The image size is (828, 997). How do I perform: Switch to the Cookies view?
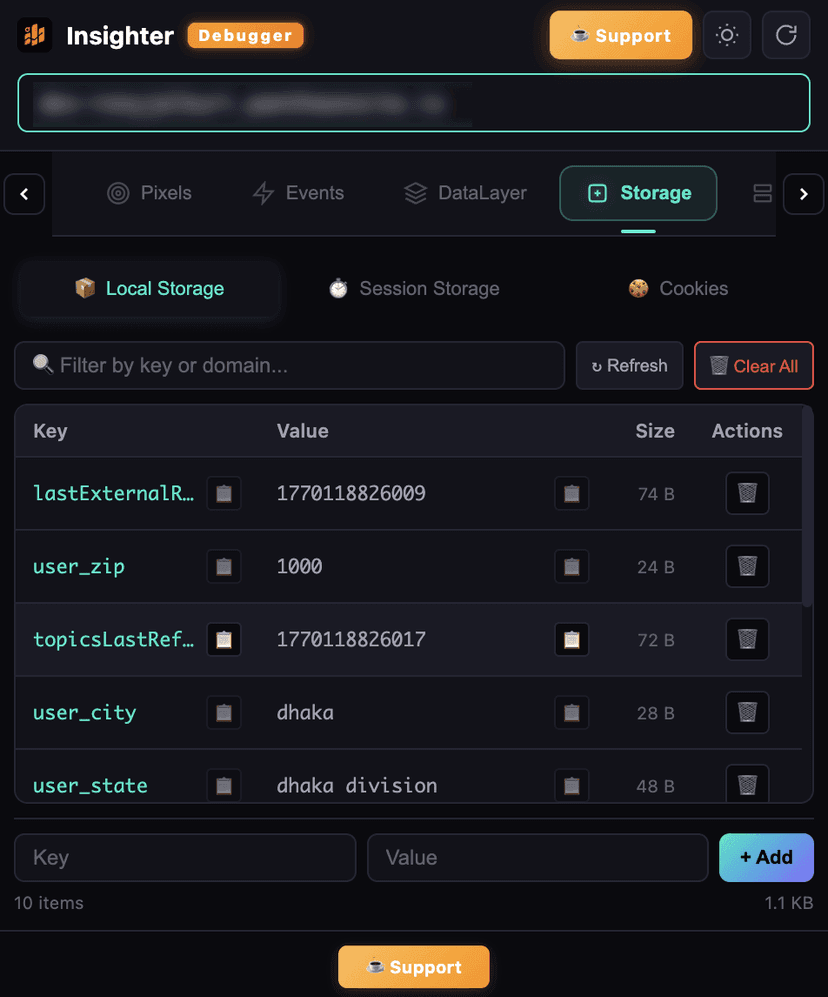point(678,289)
